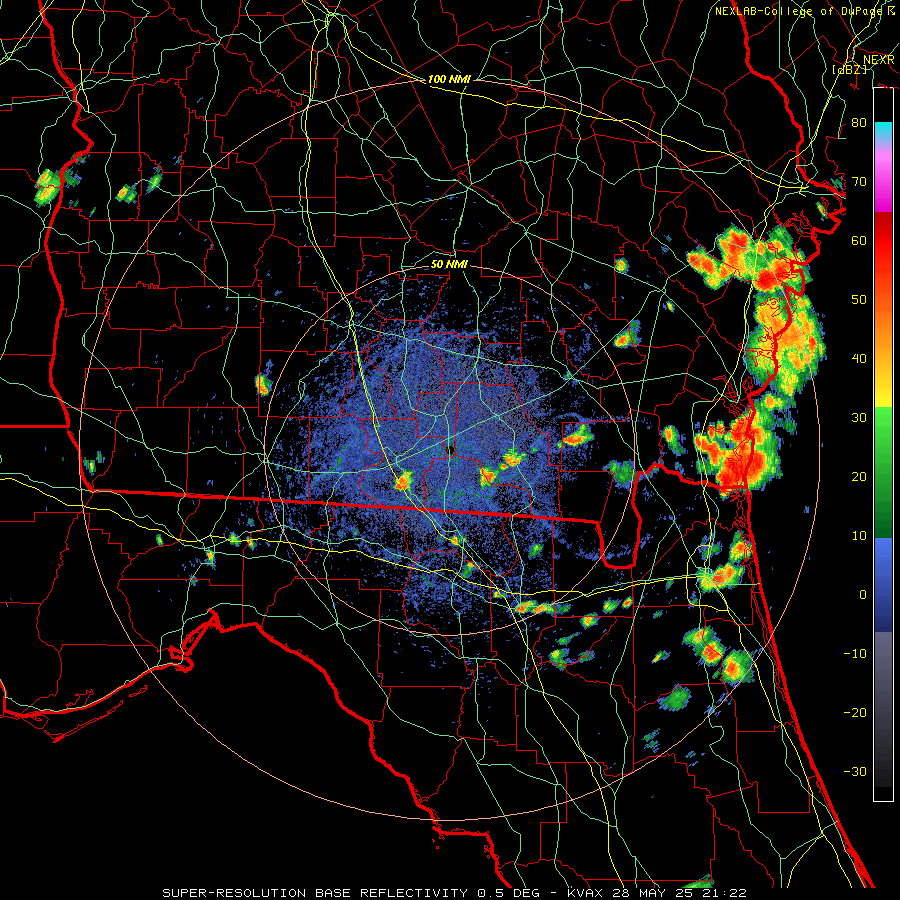
Task: Click the KVAX radar site marker at center
Action: pos(451,450)
